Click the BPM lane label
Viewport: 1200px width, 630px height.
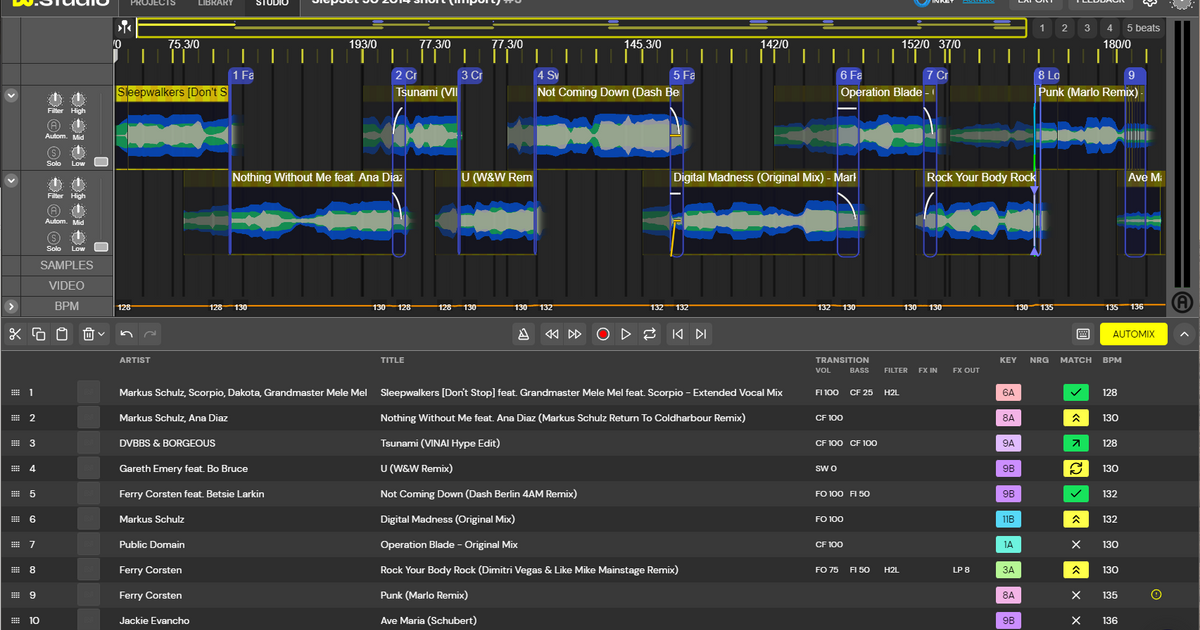click(x=67, y=307)
